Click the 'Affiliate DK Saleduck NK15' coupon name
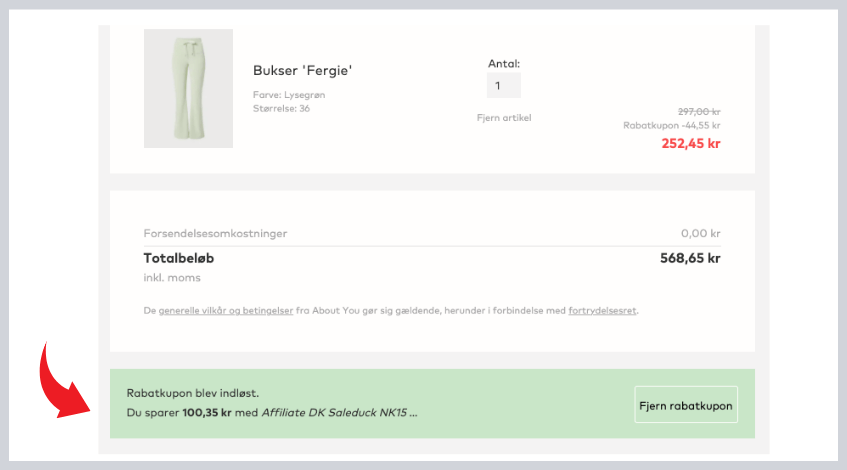Viewport: 847px width, 470px height. point(336,412)
